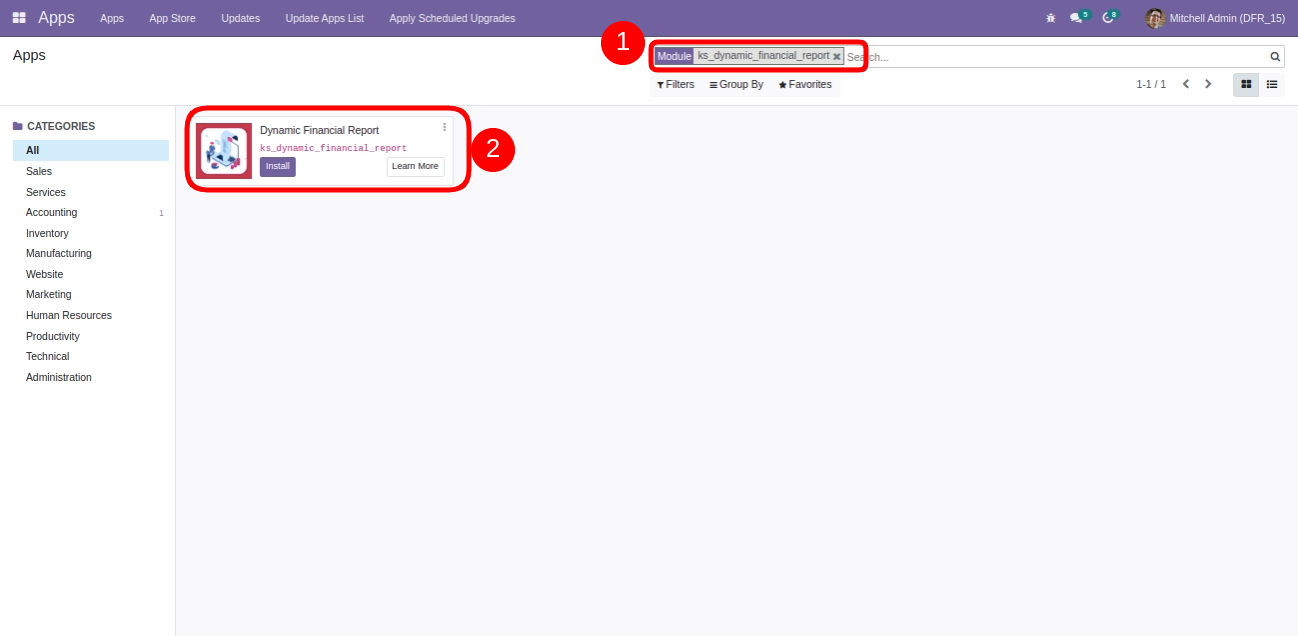Go to the previous page arrow
1298x636 pixels.
1186,85
